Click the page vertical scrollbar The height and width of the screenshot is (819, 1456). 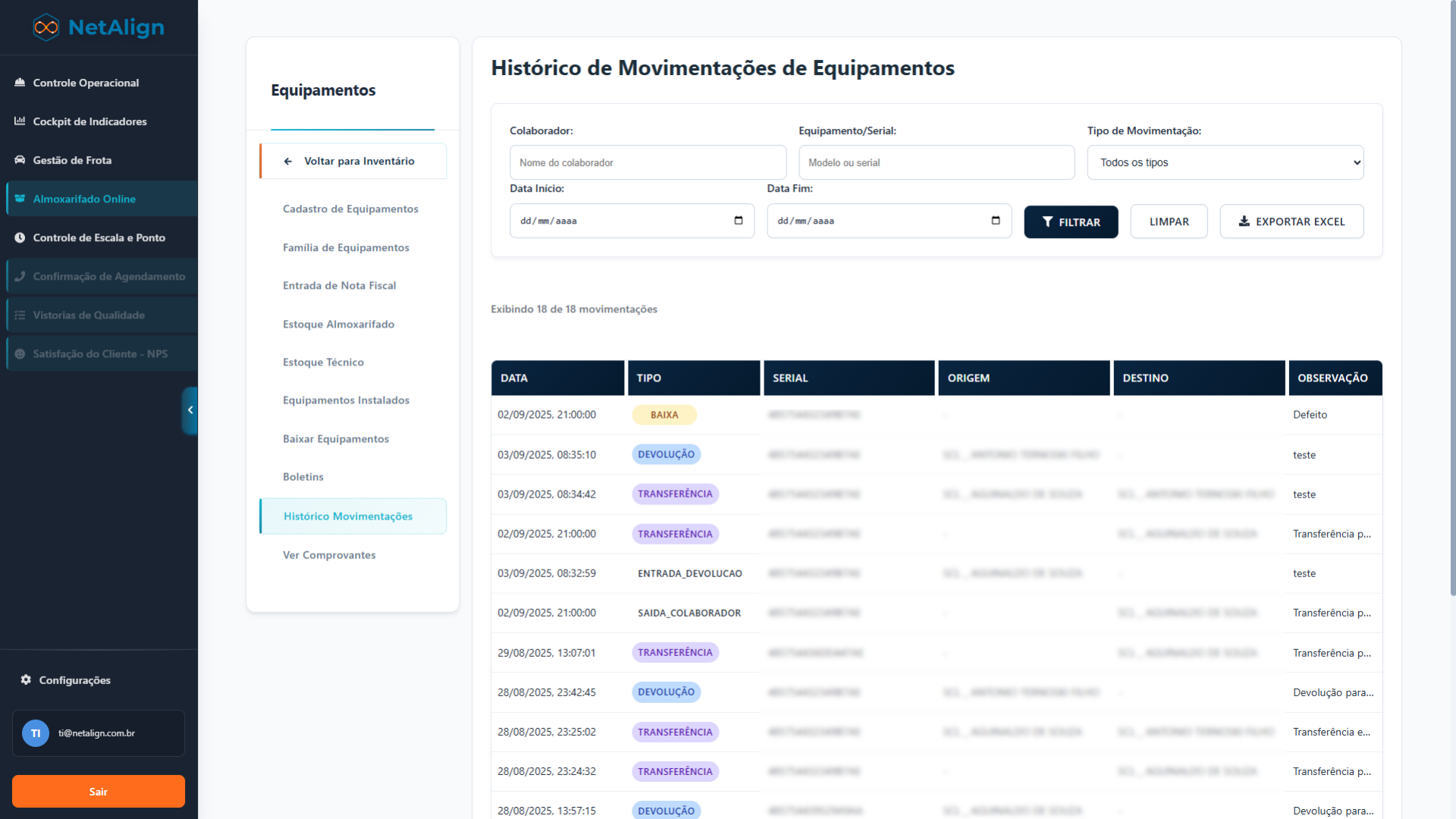[x=1451, y=303]
